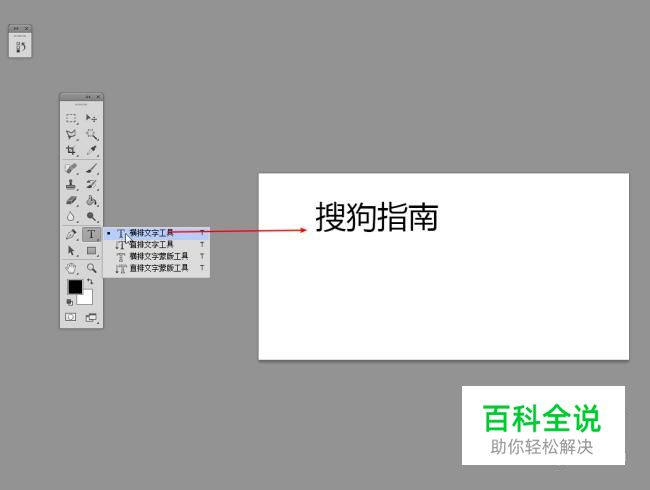
Task: Select the Rectangle shape tool
Action: [91, 251]
